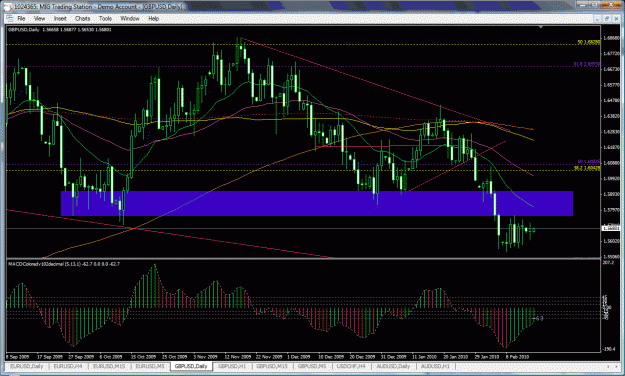Open the Tools menu
Viewport: 625px width, 376px height.
pyautogui.click(x=105, y=18)
